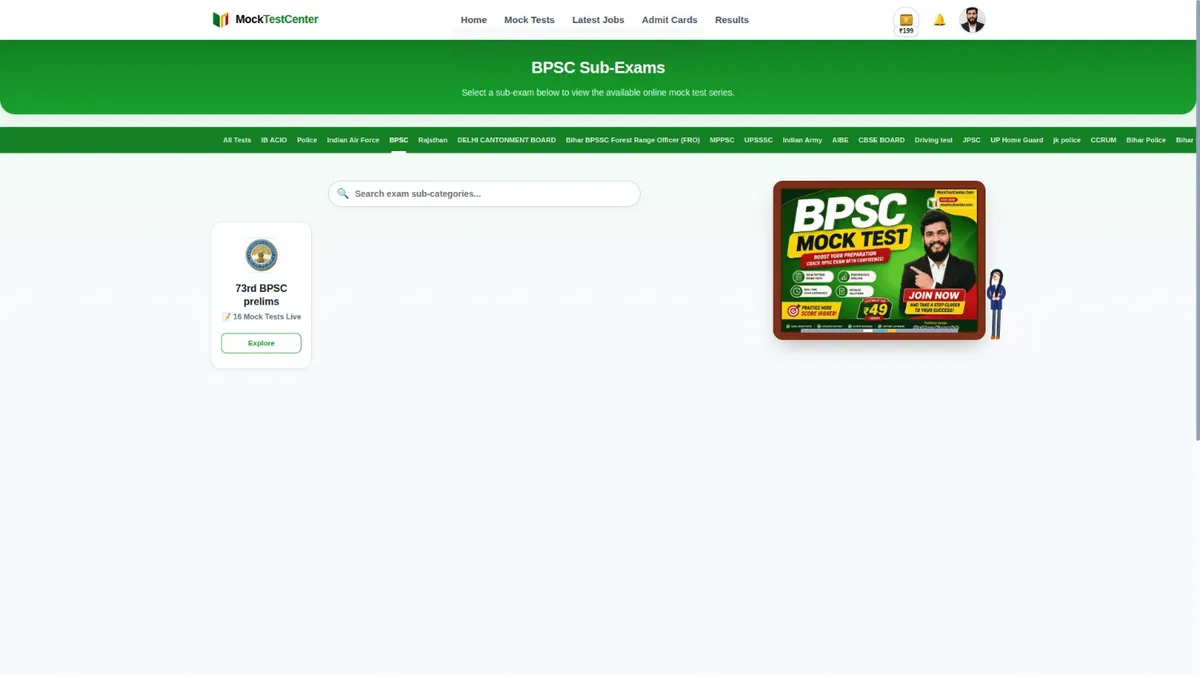Screen dimensions: 1200x675
Task: Select the DELHI CANTONMENT BOARD tab
Action: point(506,140)
